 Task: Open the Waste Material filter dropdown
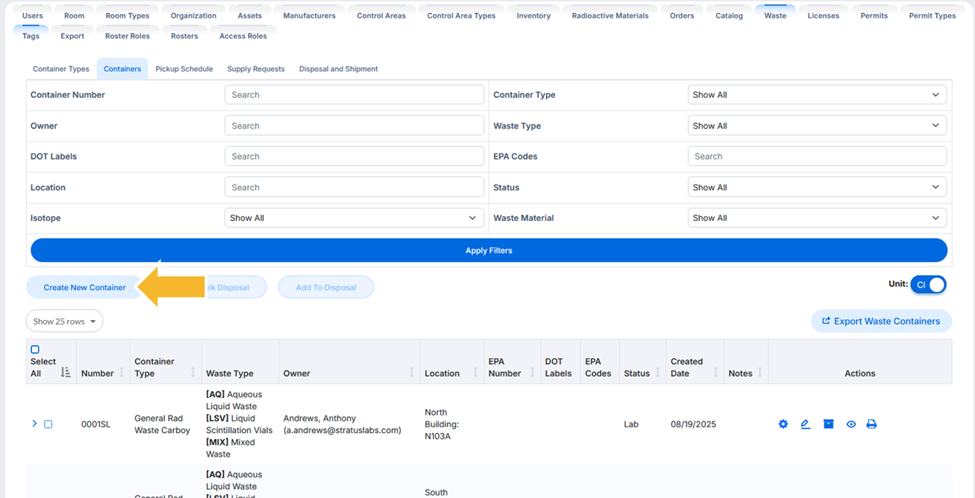click(817, 218)
